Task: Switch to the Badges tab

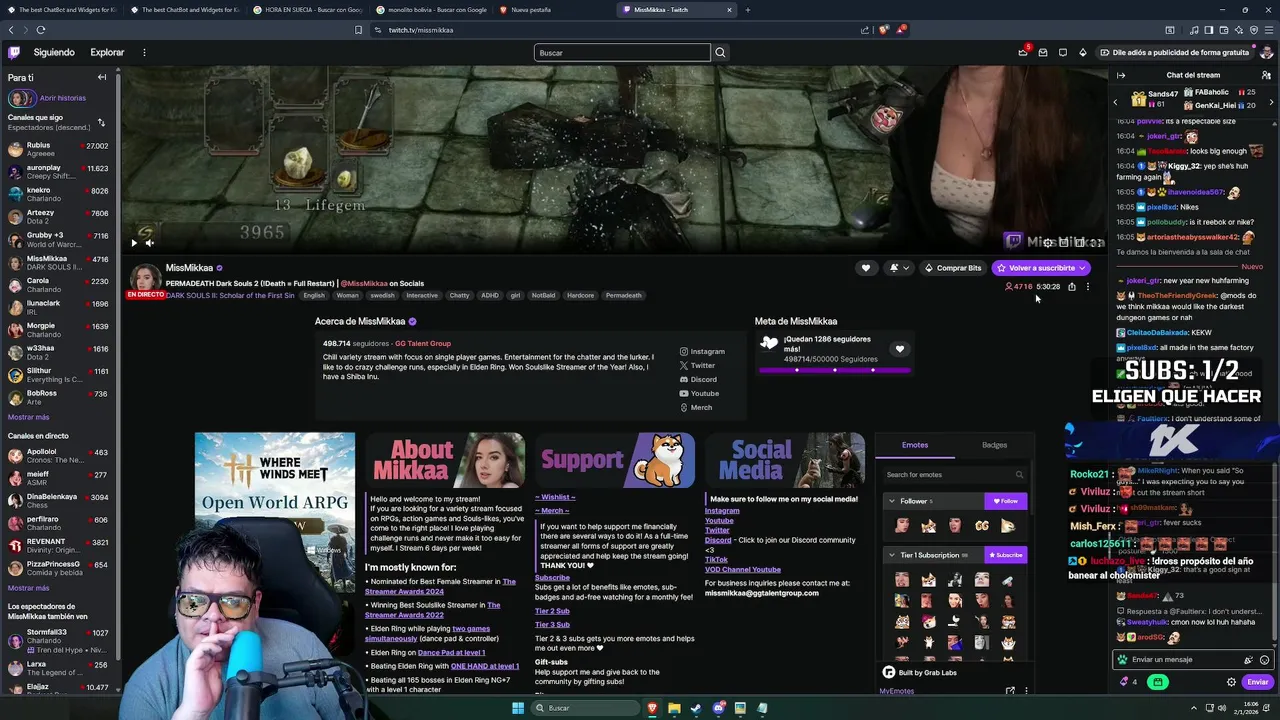Action: [994, 445]
